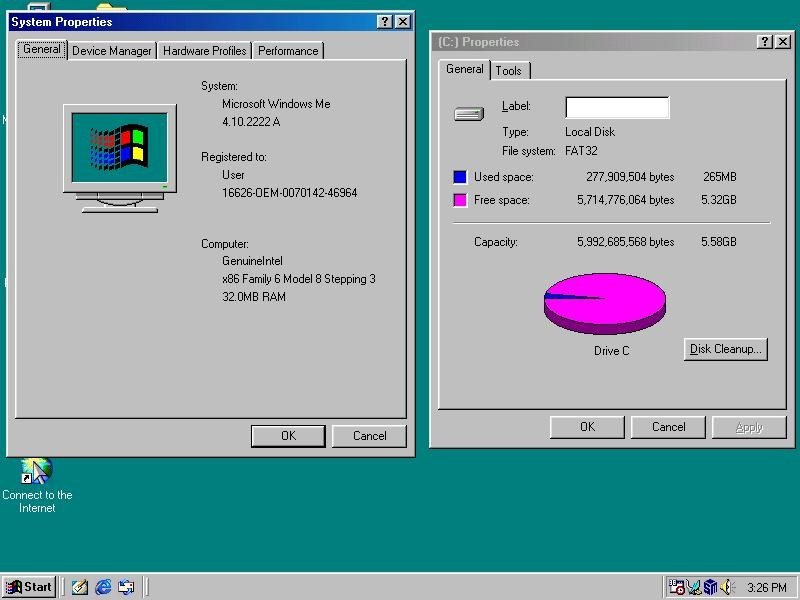800x600 pixels.
Task: Click the hard drive icon
Action: pos(468,114)
